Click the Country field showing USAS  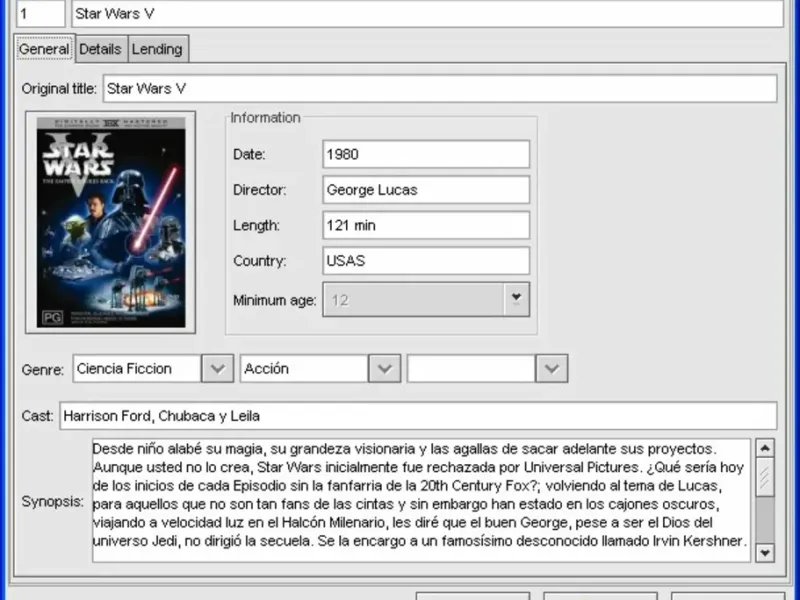click(x=426, y=261)
